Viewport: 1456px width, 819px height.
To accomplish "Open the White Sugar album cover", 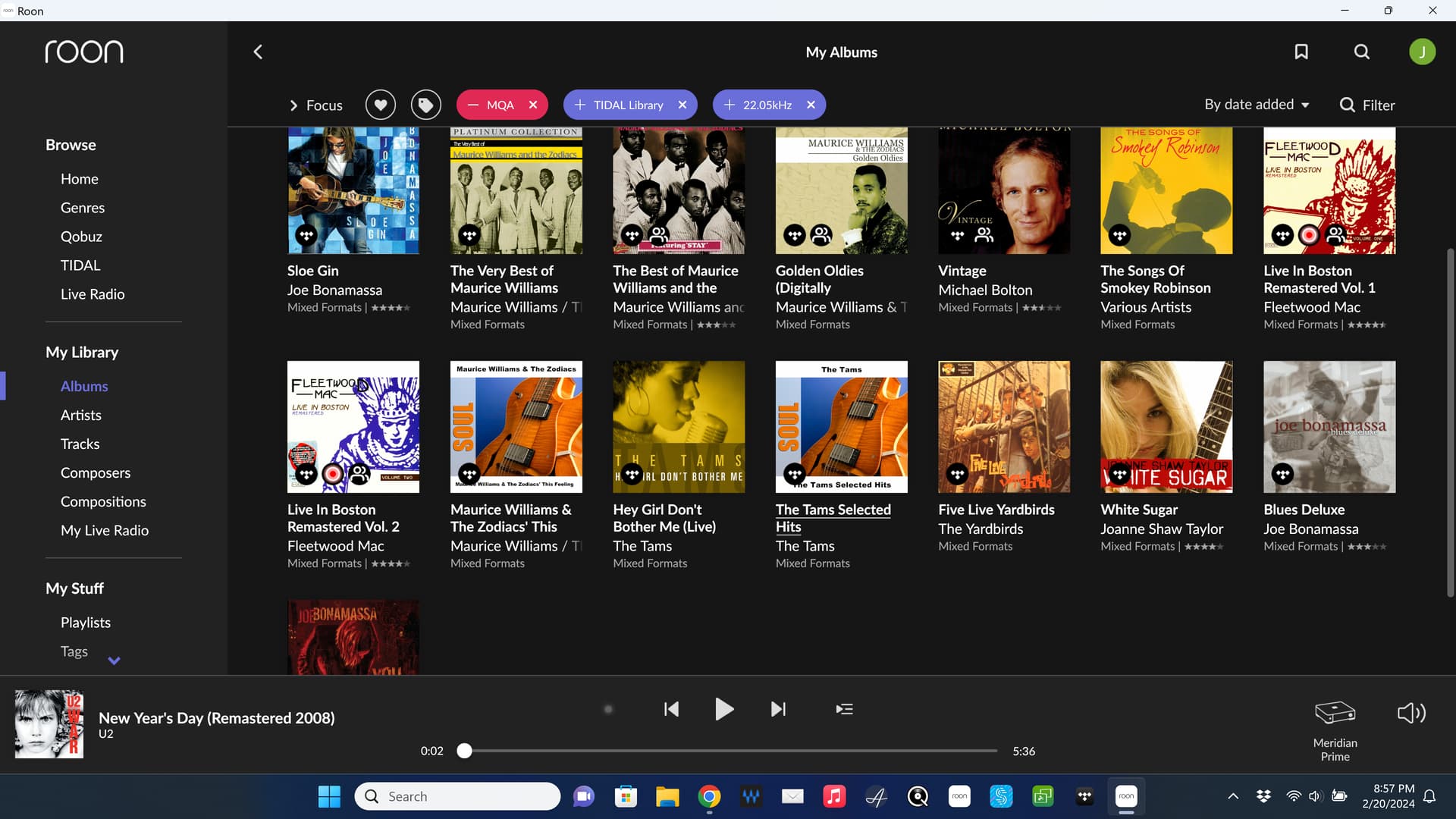I will 1166,427.
